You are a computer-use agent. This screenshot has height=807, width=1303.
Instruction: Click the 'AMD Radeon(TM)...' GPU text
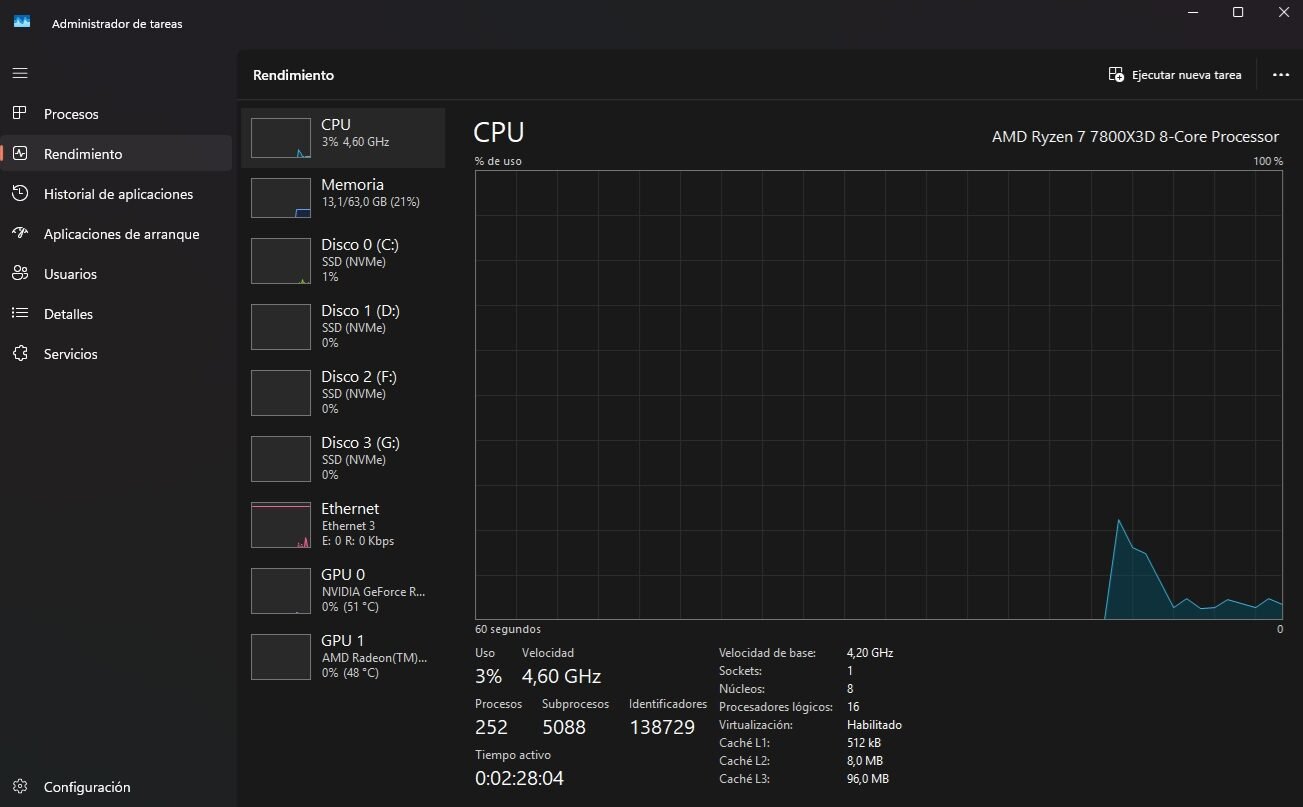pos(374,658)
